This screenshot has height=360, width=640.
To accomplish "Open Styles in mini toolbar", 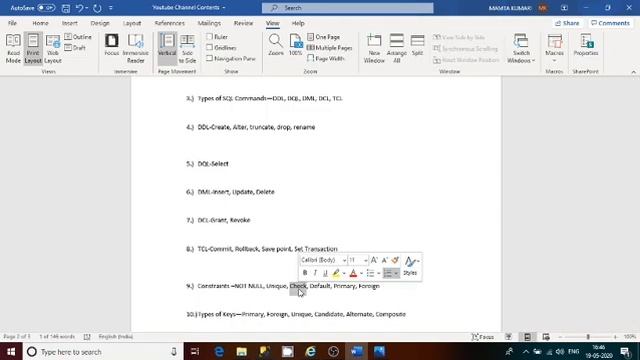I will [411, 266].
